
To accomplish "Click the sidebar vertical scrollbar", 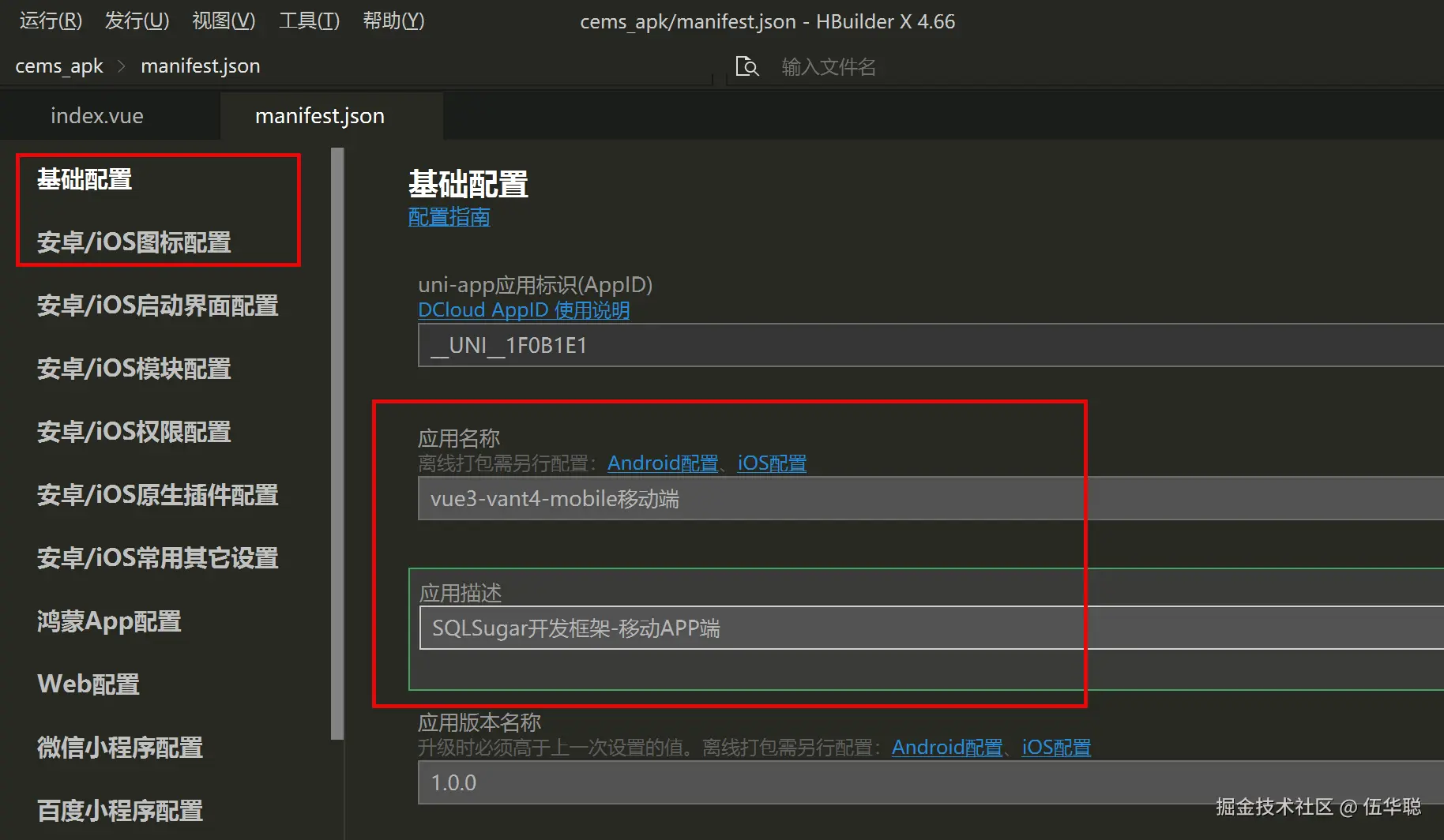I will [x=337, y=444].
